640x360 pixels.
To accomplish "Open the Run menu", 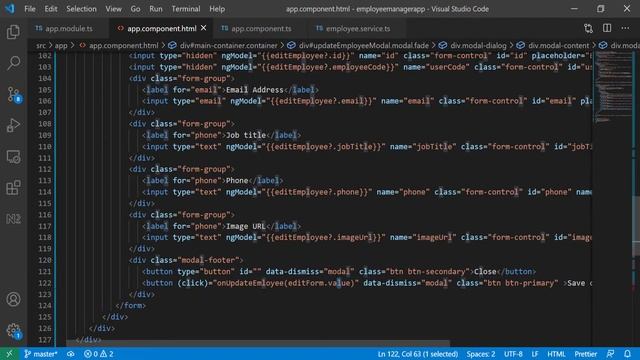I will (x=156, y=9).
